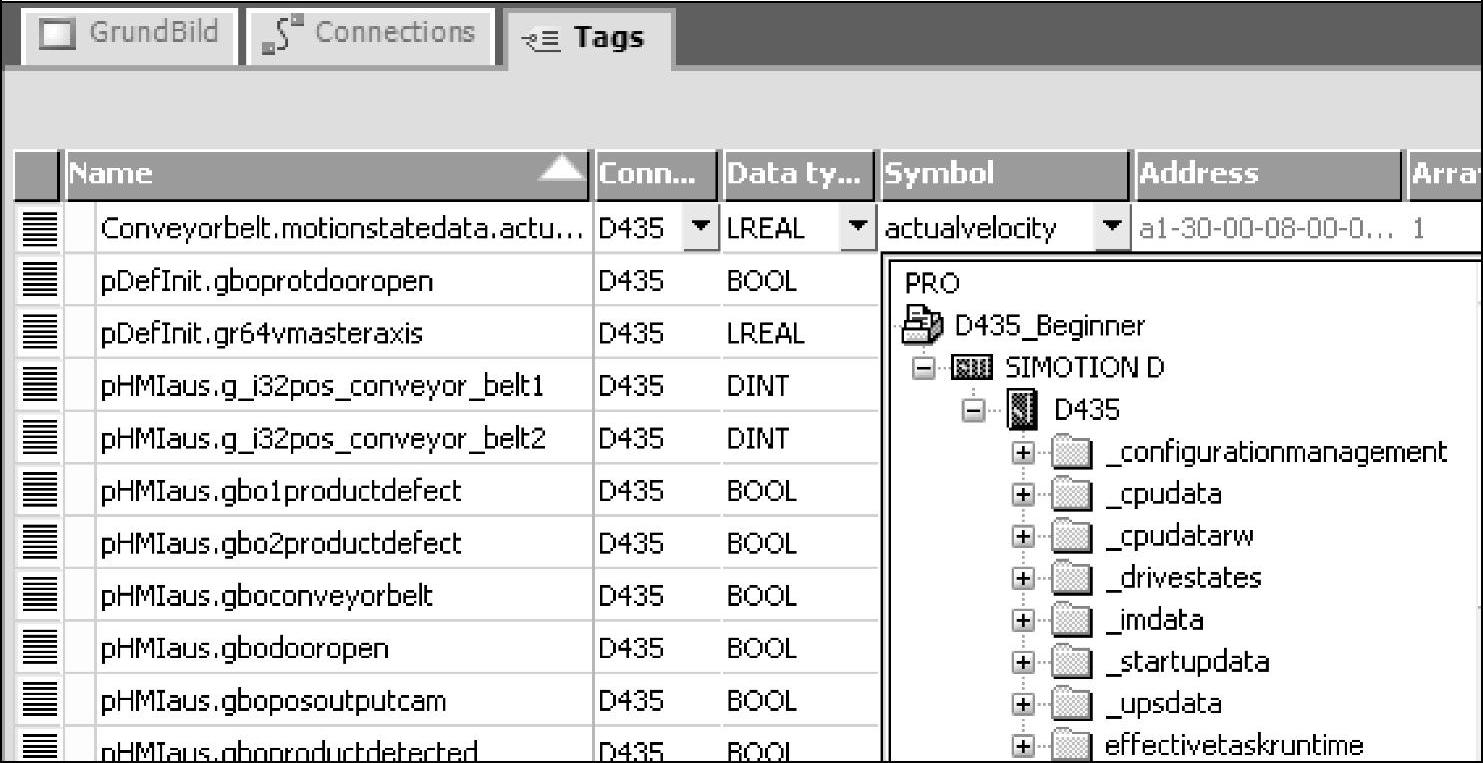Screen dimensions: 1483x763
Task: Open the Connection dropdown for D435
Action: [701, 229]
